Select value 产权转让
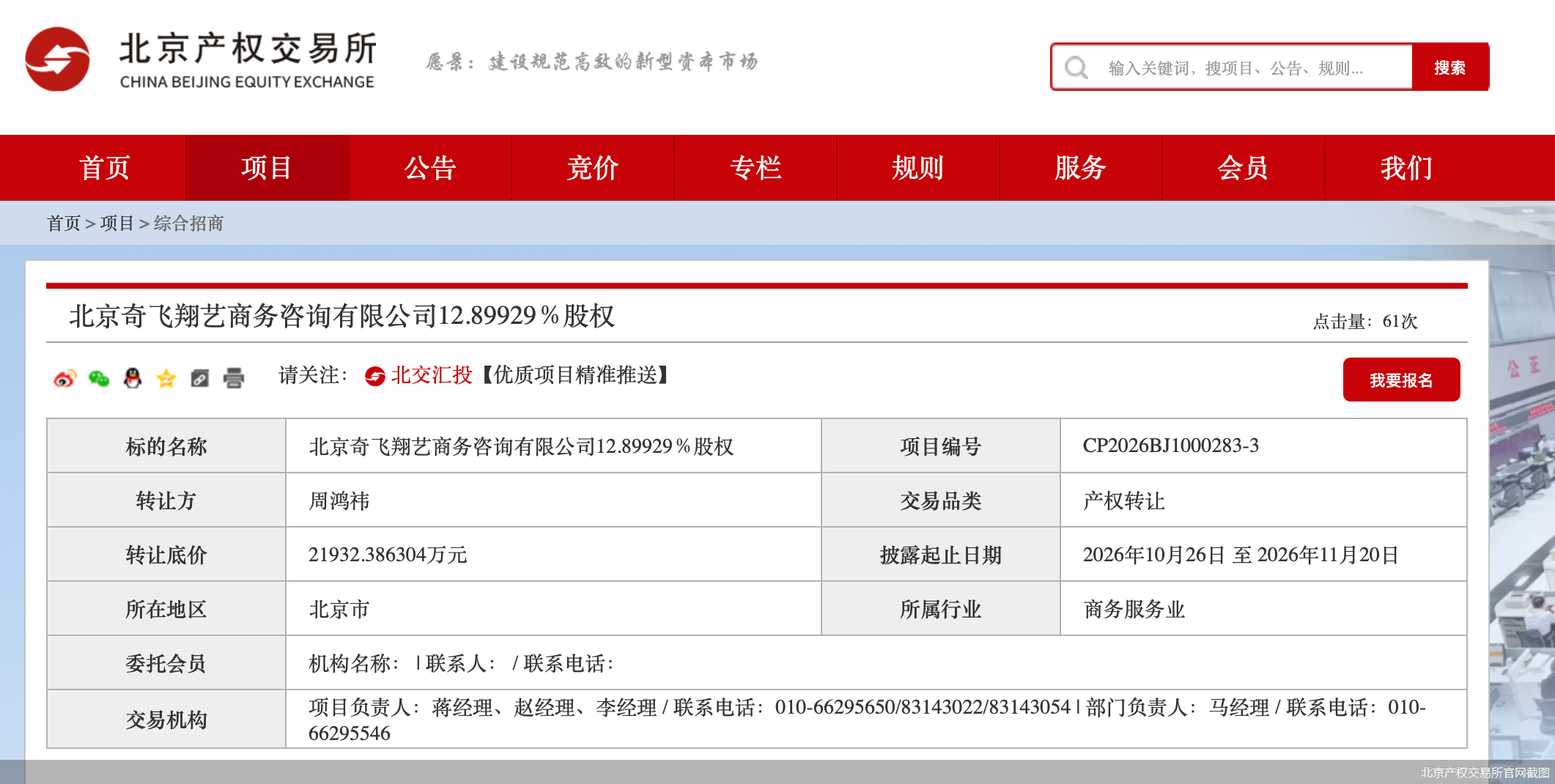 pyautogui.click(x=1123, y=501)
